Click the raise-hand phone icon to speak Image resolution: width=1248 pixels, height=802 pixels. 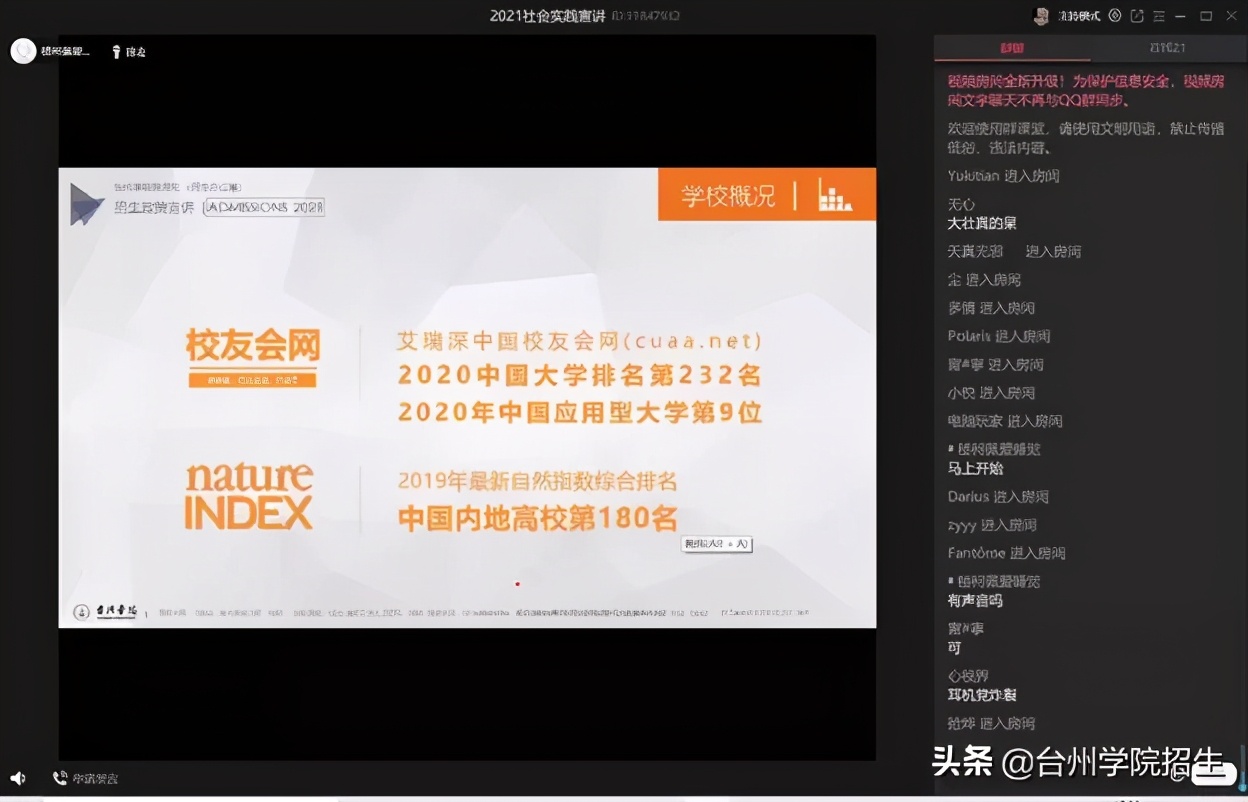58,778
